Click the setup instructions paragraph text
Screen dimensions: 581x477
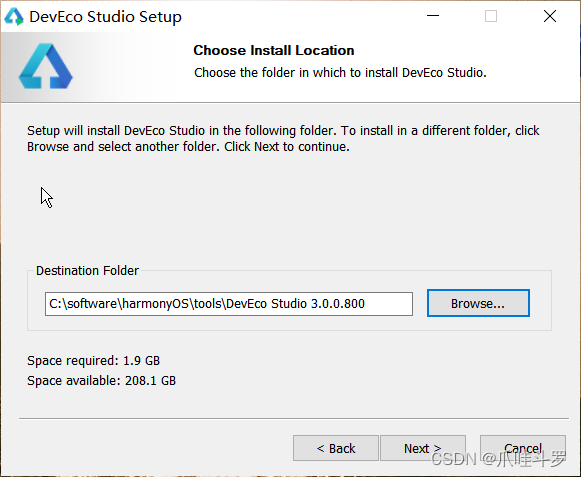[x=283, y=139]
